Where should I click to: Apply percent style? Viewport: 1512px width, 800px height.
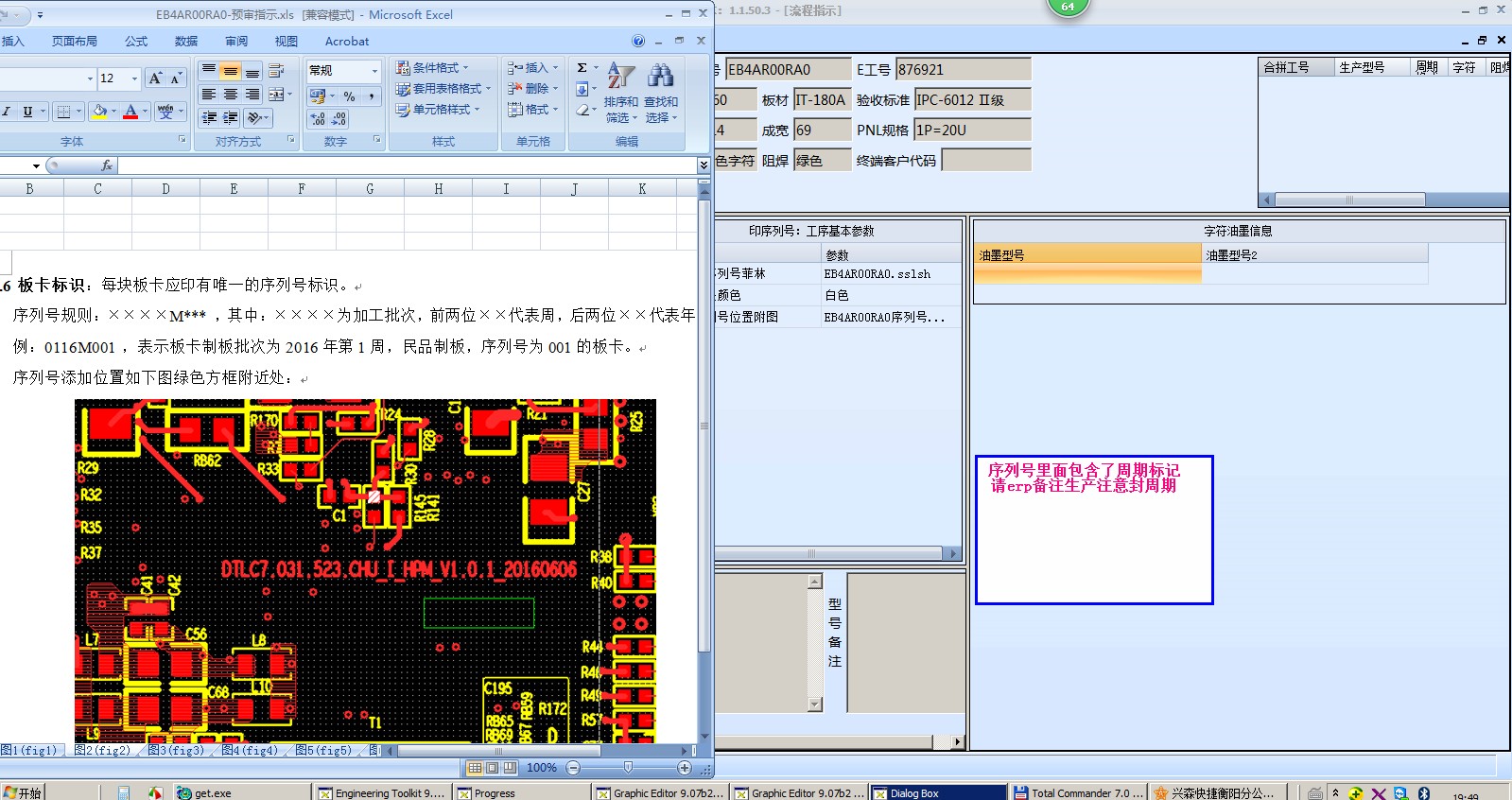[x=349, y=96]
